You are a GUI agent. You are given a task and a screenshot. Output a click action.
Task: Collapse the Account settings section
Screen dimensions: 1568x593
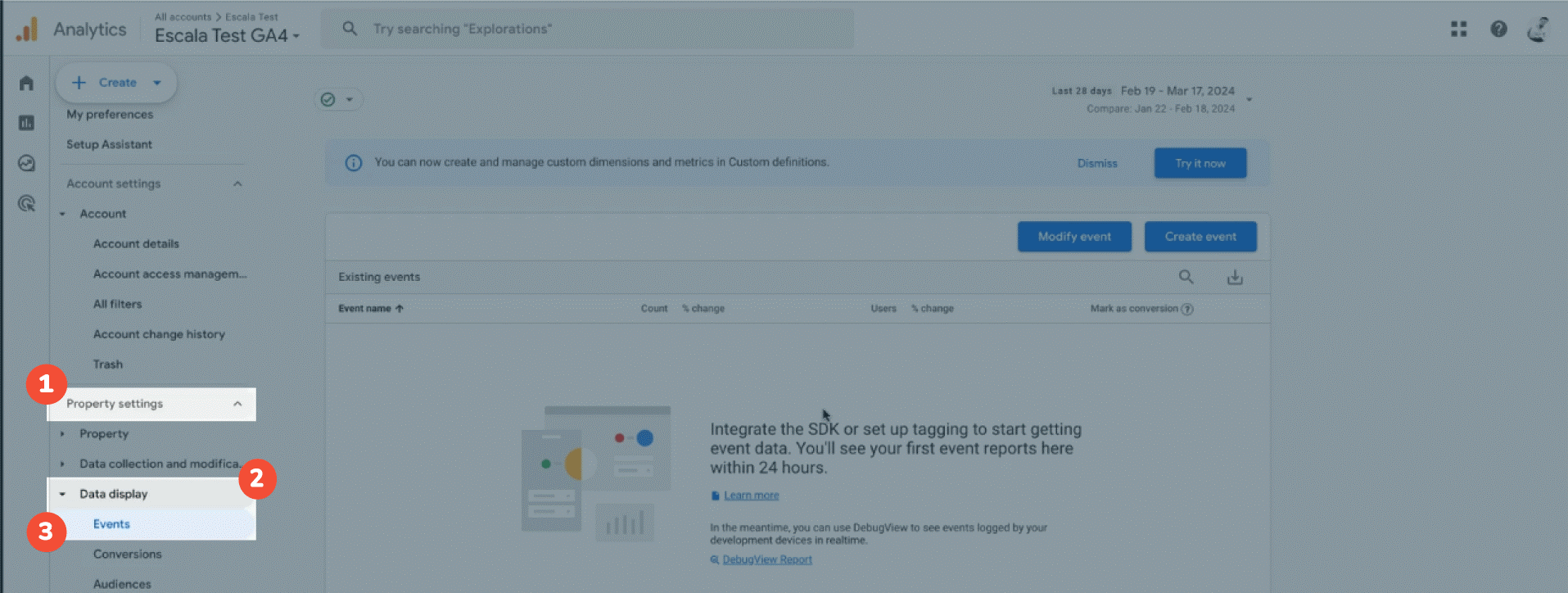(237, 184)
